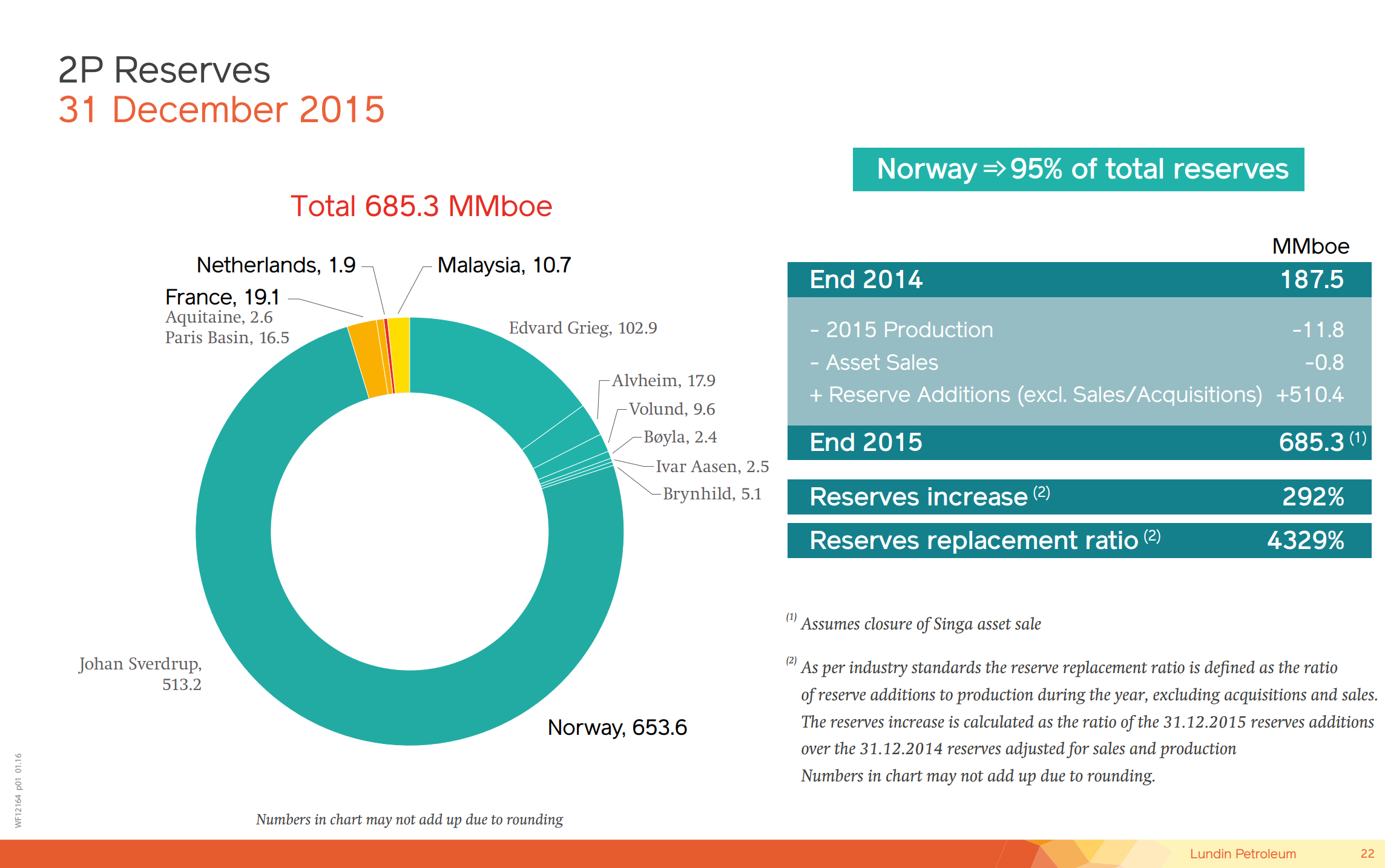
Task: Click the 'Ivar Aasen, 2.5' label
Action: coord(712,467)
